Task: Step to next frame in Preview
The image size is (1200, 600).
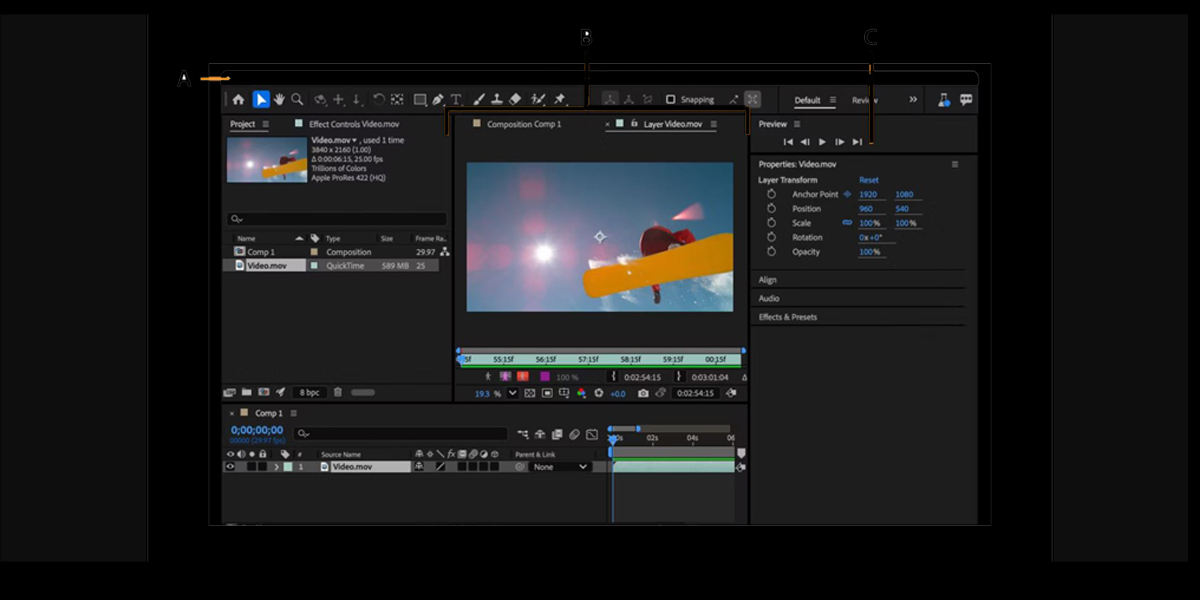Action: tap(839, 142)
